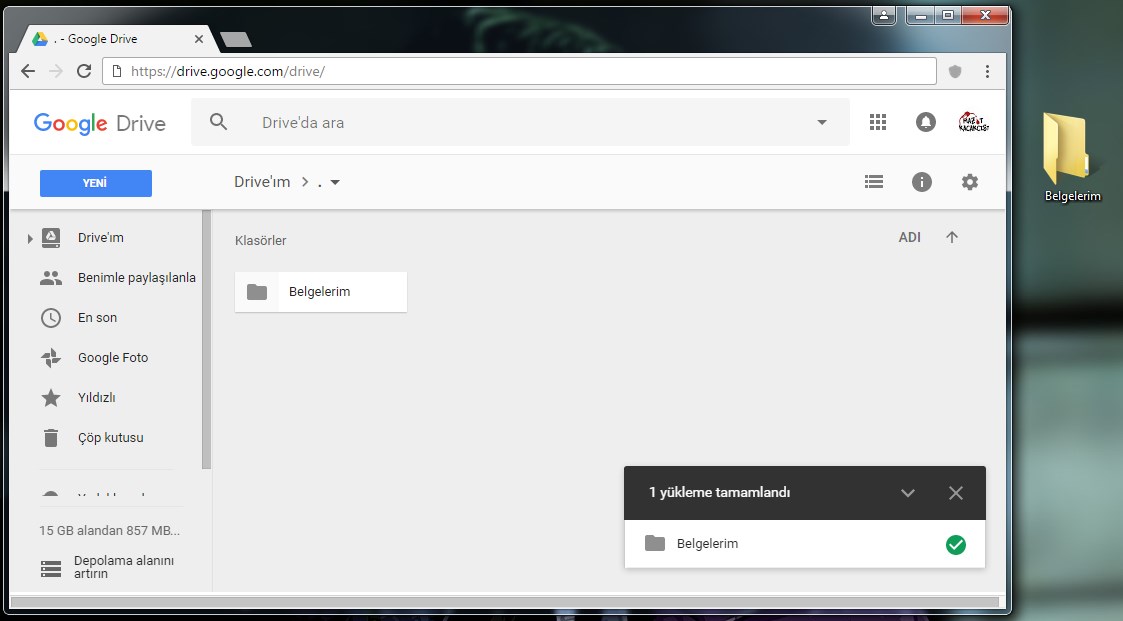Open the search options dropdown arrow
Image resolution: width=1123 pixels, height=621 pixels.
[x=822, y=122]
